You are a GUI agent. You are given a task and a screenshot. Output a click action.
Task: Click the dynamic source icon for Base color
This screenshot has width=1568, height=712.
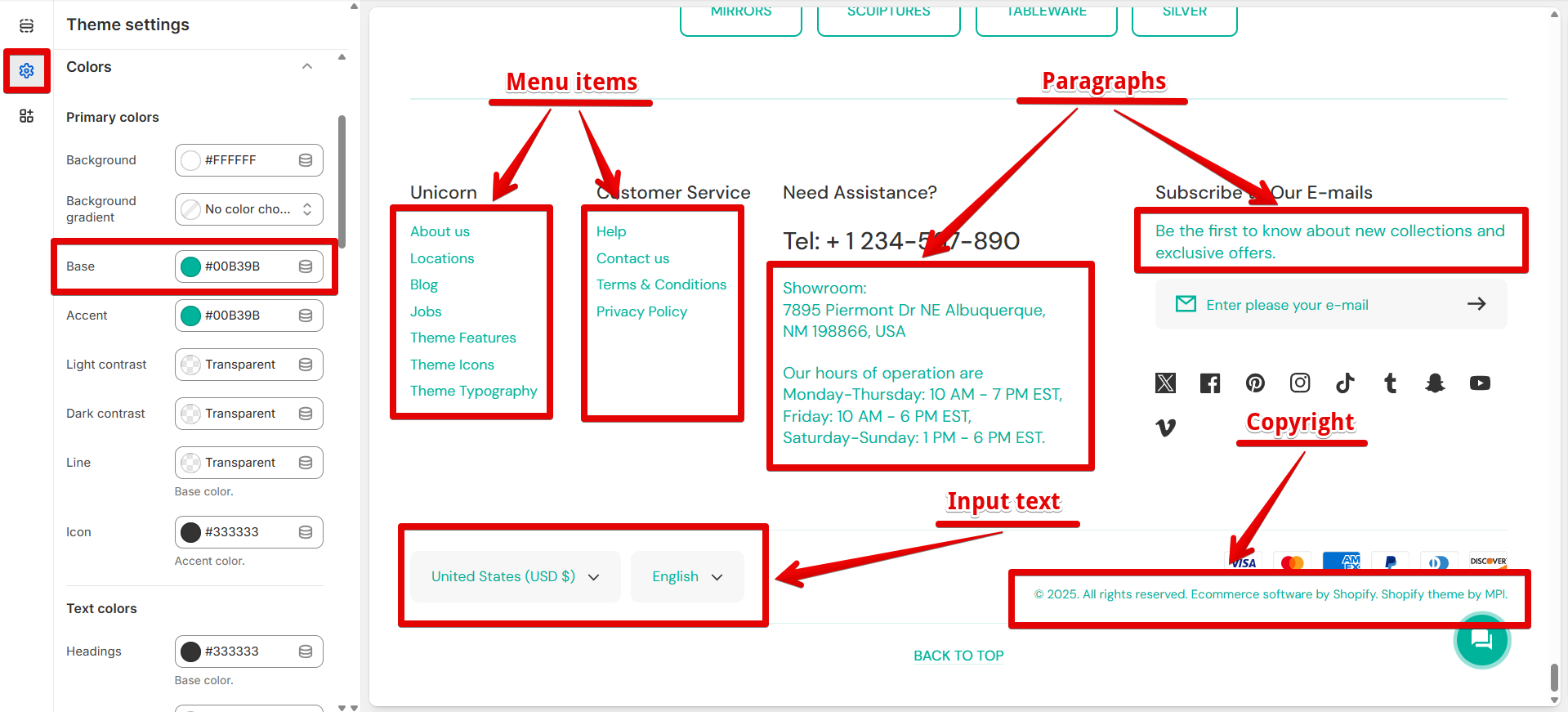coord(306,266)
